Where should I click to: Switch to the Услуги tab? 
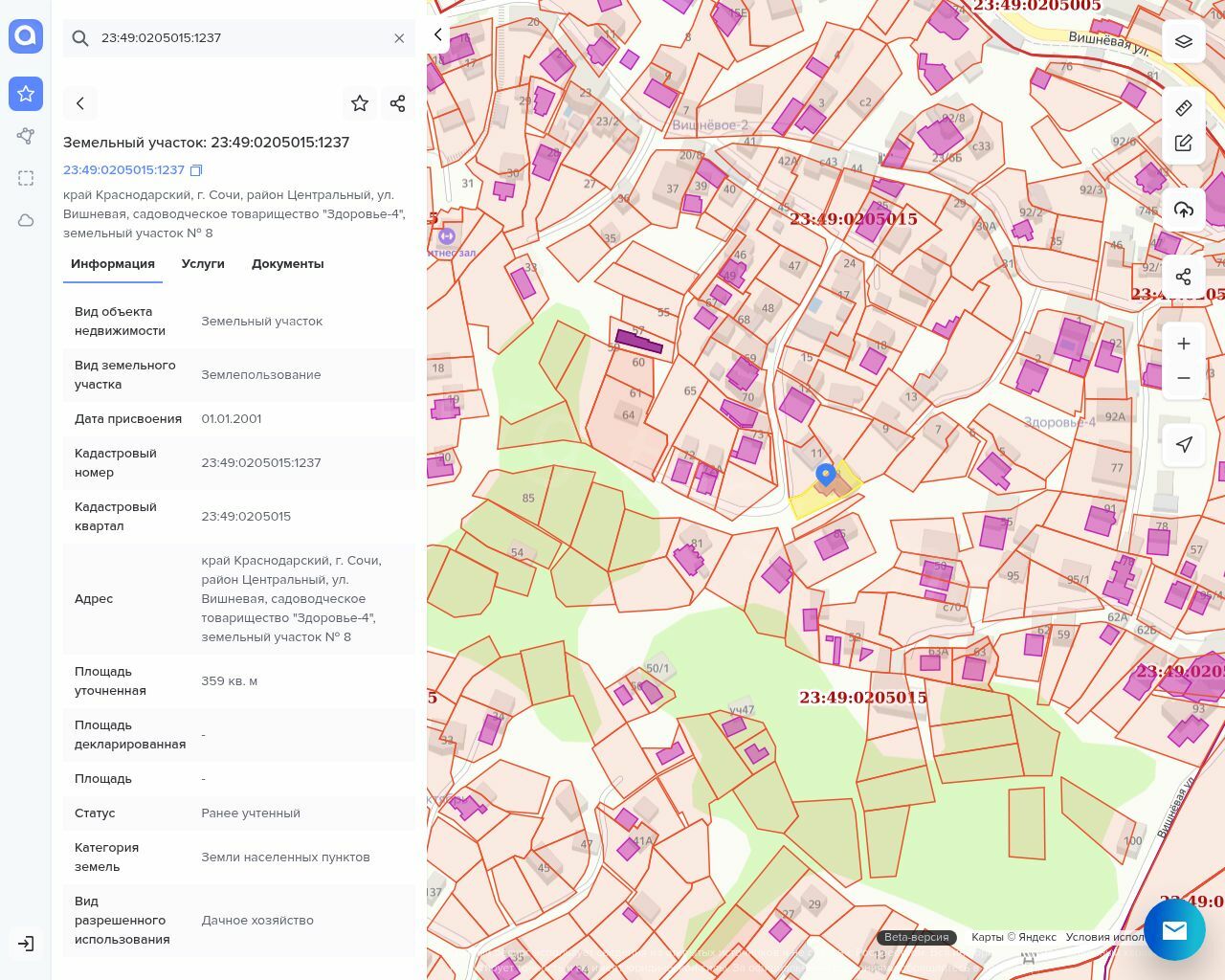coord(203,264)
